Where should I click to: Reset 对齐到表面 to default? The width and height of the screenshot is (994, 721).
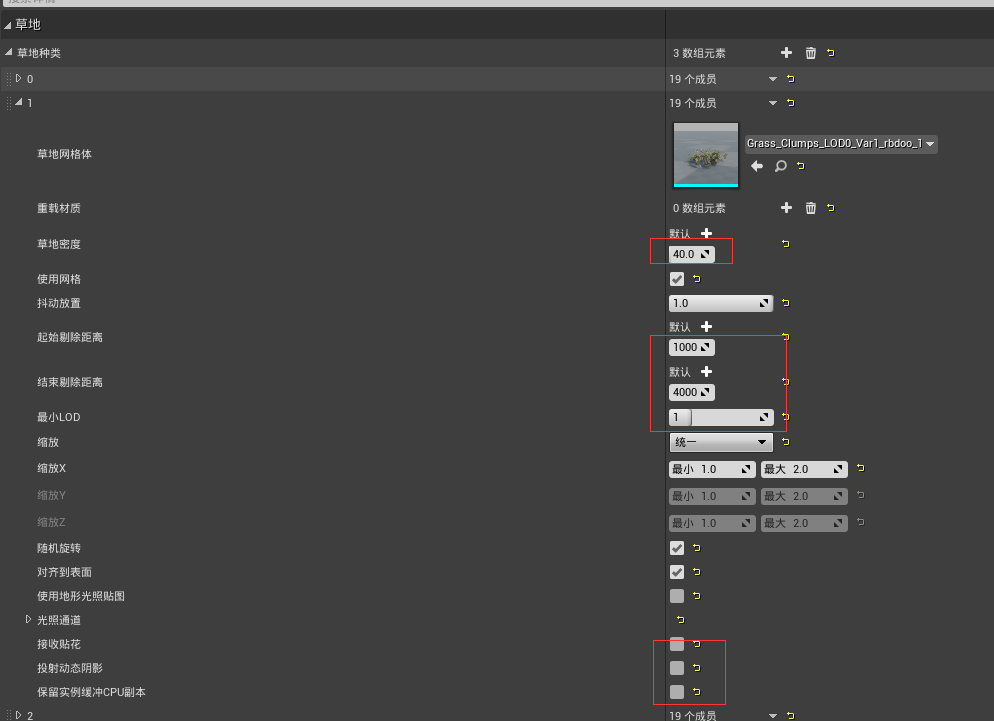pyautogui.click(x=697, y=572)
